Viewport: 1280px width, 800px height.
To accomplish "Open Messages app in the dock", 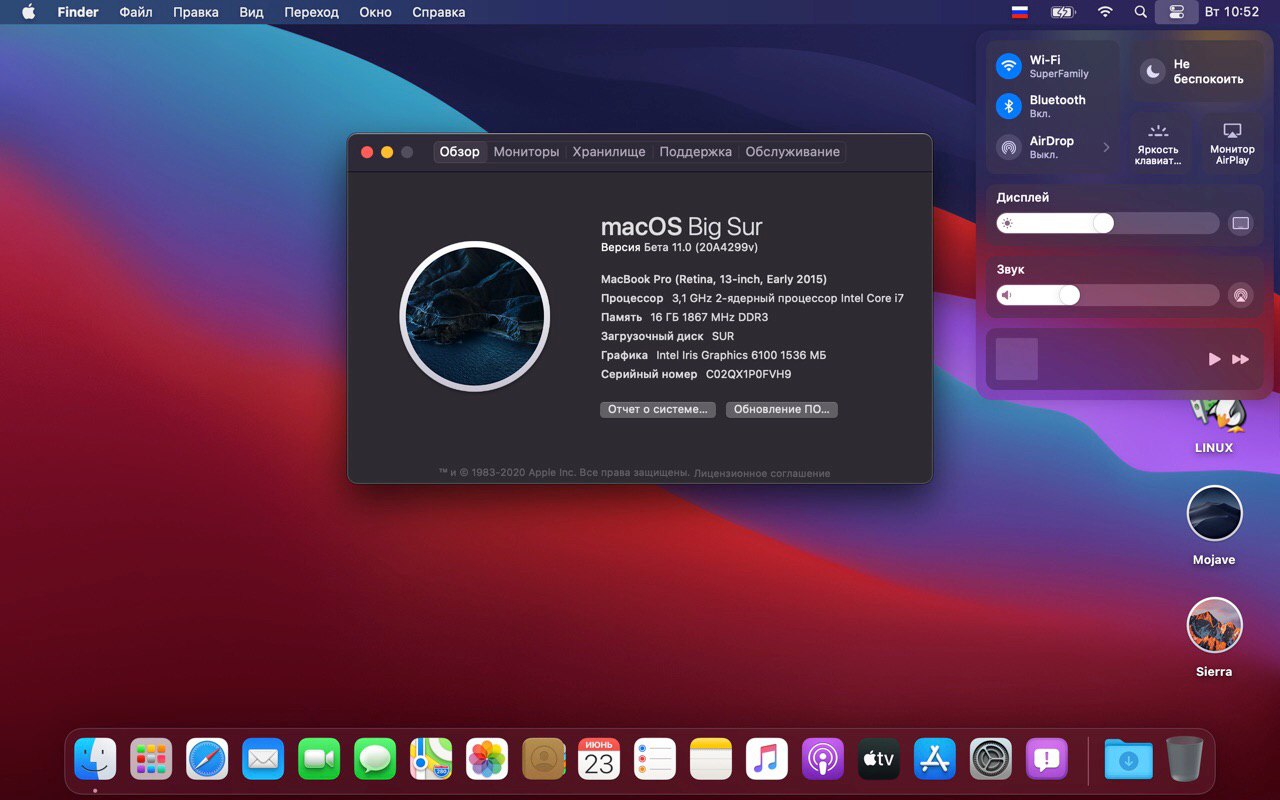I will click(x=375, y=760).
